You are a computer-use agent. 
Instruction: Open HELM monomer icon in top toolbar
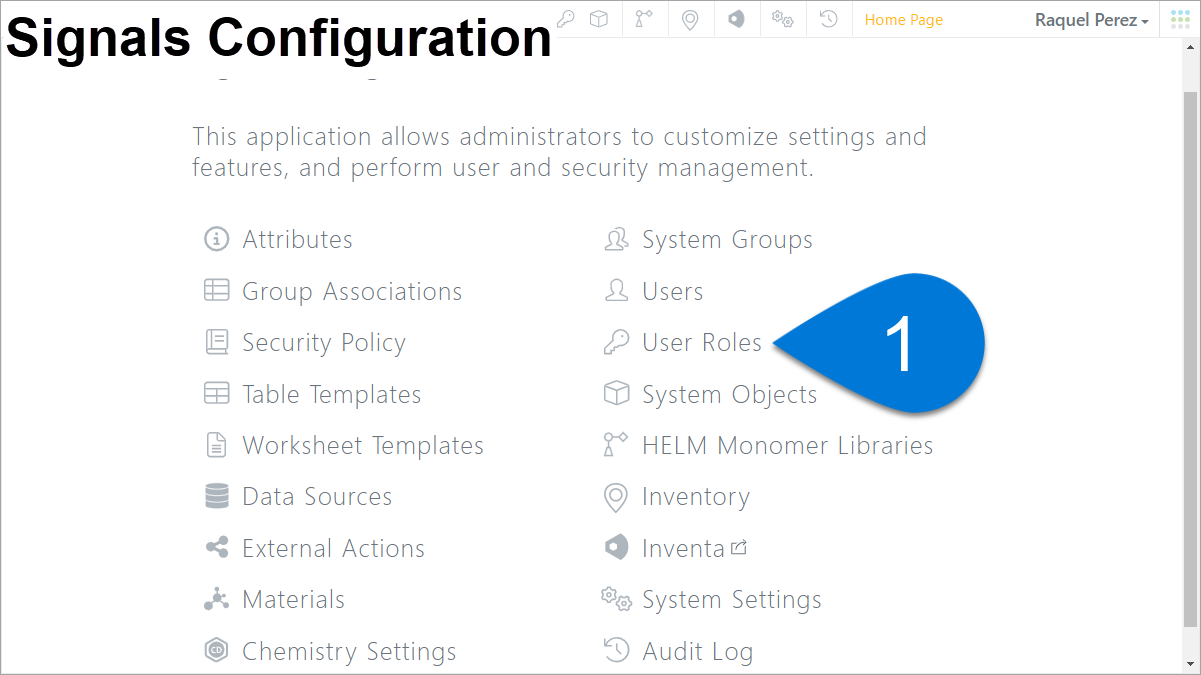point(644,19)
